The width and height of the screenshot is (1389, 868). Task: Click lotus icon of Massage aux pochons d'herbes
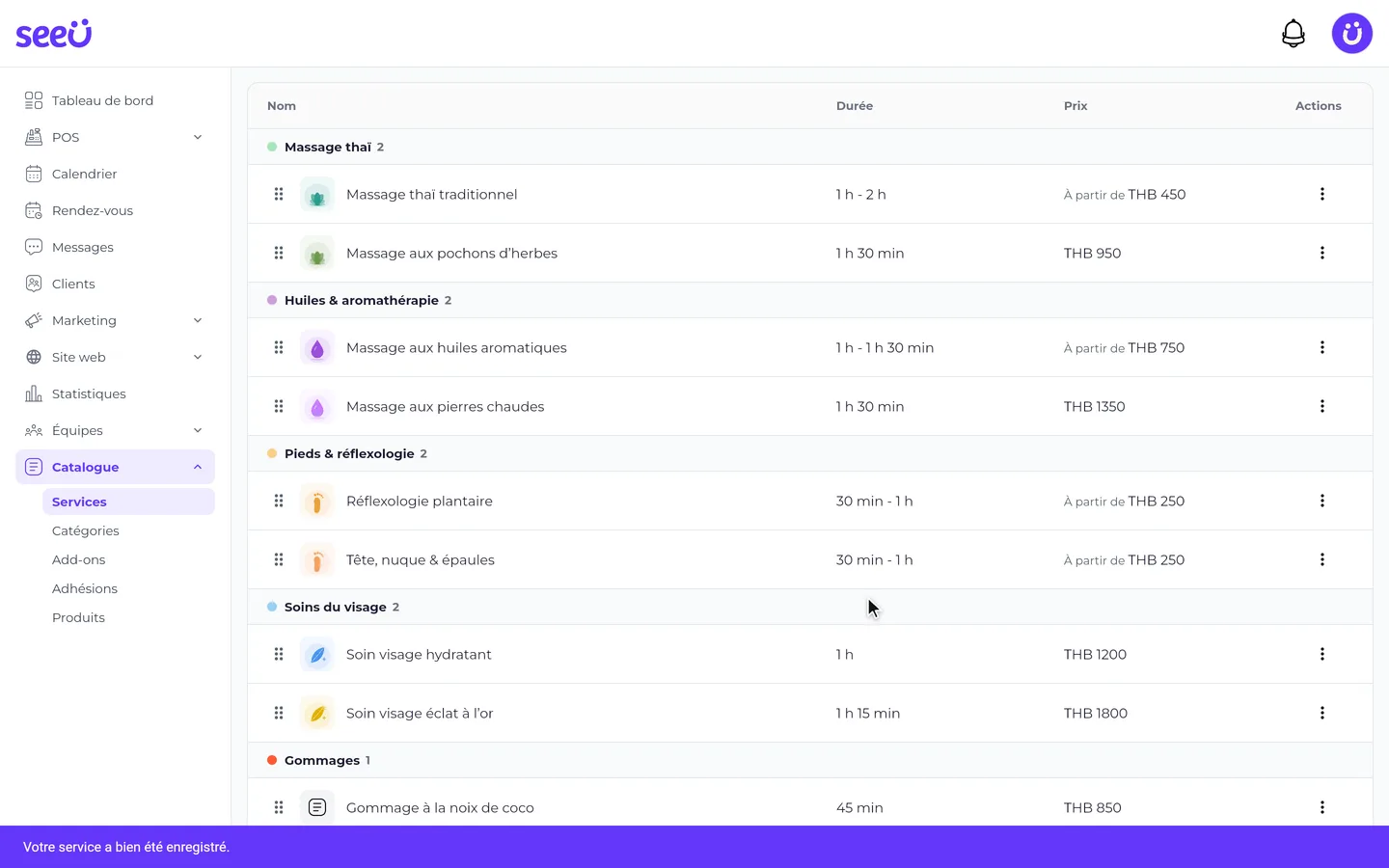(317, 254)
